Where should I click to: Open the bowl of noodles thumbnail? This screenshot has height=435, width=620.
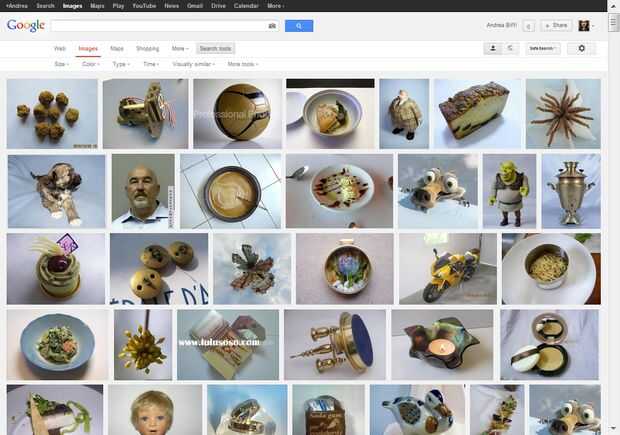pyautogui.click(x=551, y=269)
